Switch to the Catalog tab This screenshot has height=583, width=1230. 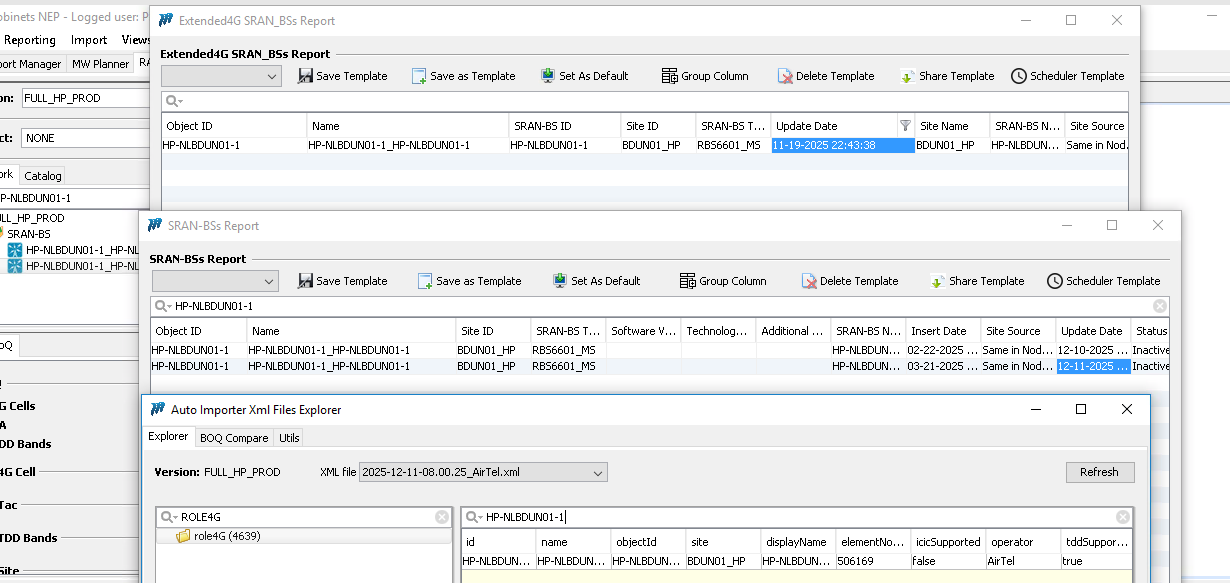coord(43,176)
